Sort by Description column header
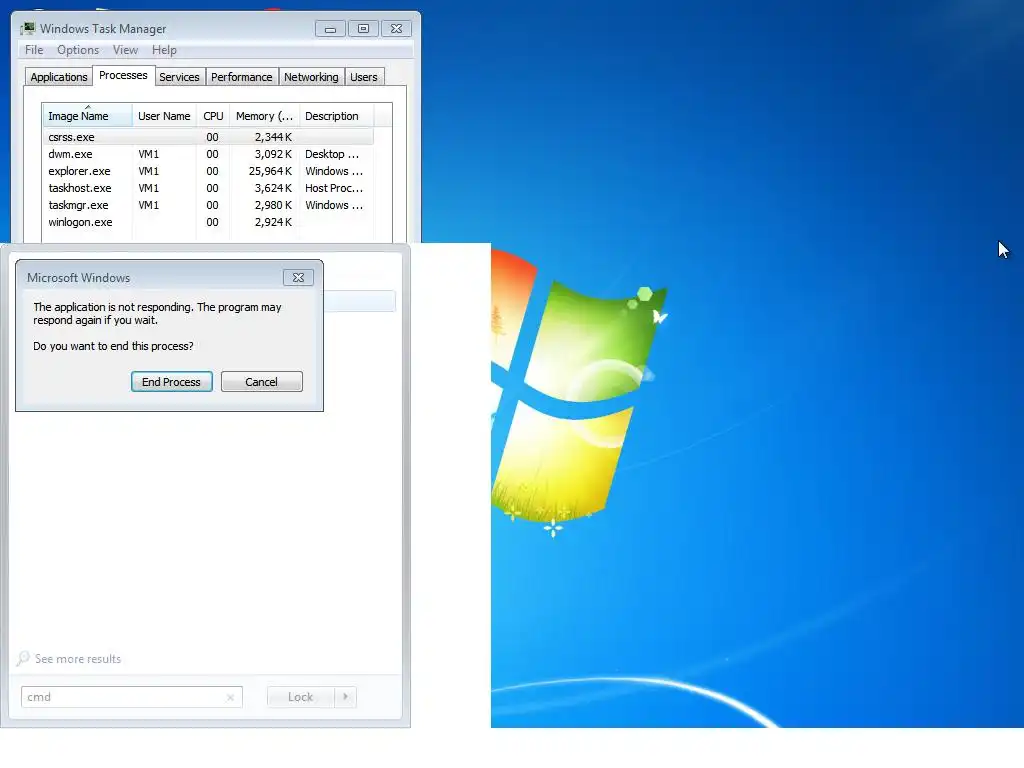Screen dimensions: 1024x768 (336, 116)
